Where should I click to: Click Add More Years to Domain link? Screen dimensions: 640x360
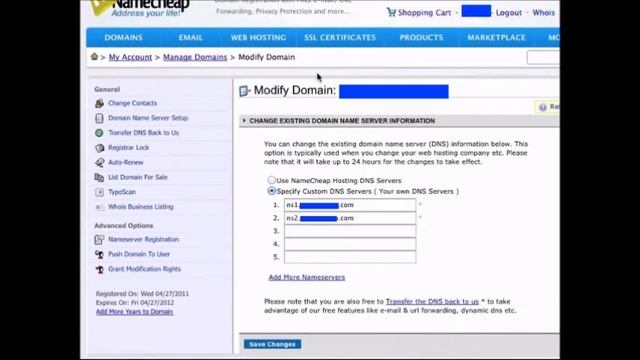tap(134, 311)
